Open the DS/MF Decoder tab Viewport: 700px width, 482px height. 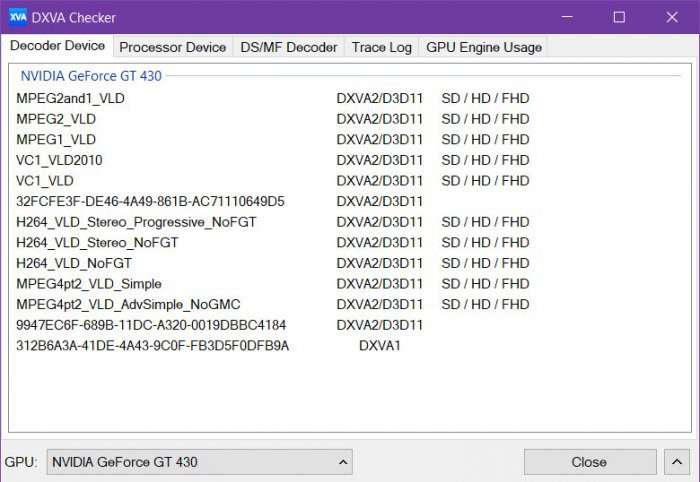(x=288, y=47)
